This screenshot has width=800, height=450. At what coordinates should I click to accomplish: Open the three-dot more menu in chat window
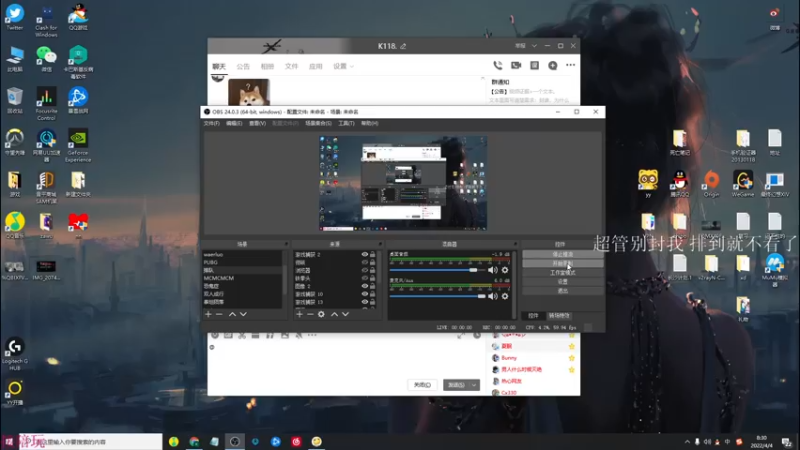pos(570,65)
